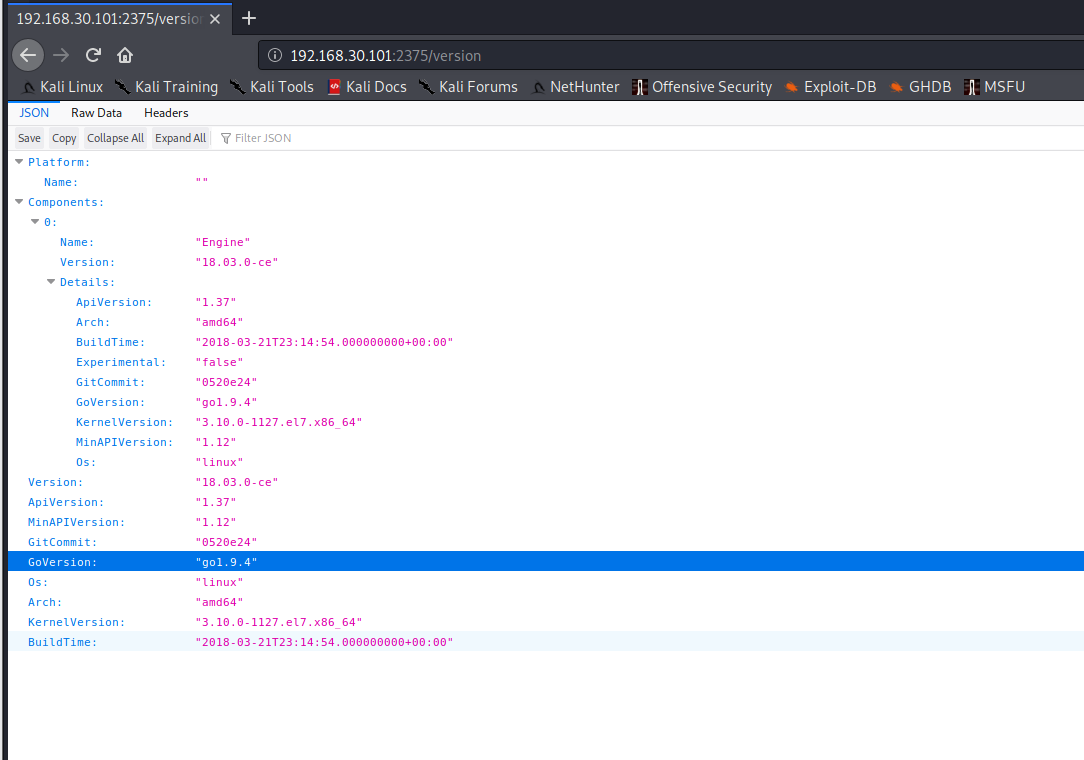Switch to the JSON viewer tab
Screen dimensions: 1084x760
[x=34, y=113]
